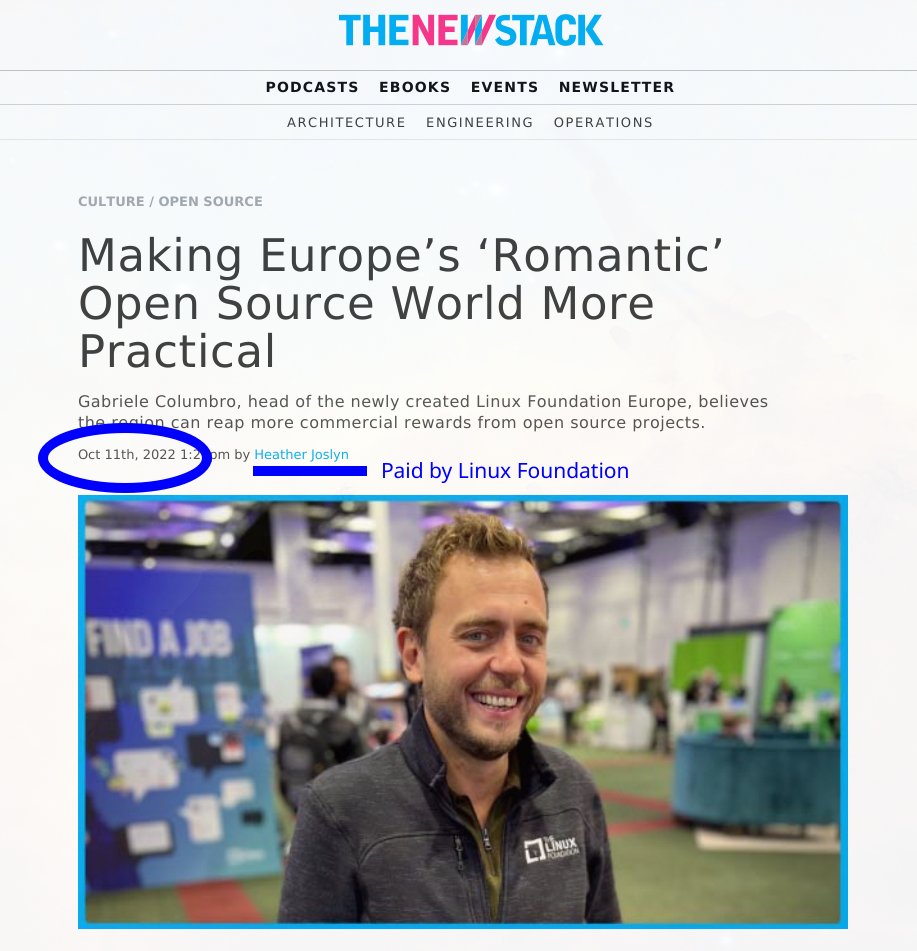Image resolution: width=917 pixels, height=951 pixels.
Task: Click the Linux Foundation logo on the jacket
Action: point(551,847)
